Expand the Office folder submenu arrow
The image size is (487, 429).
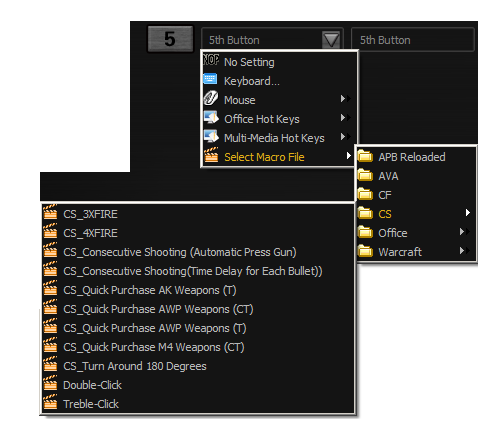[x=464, y=232]
